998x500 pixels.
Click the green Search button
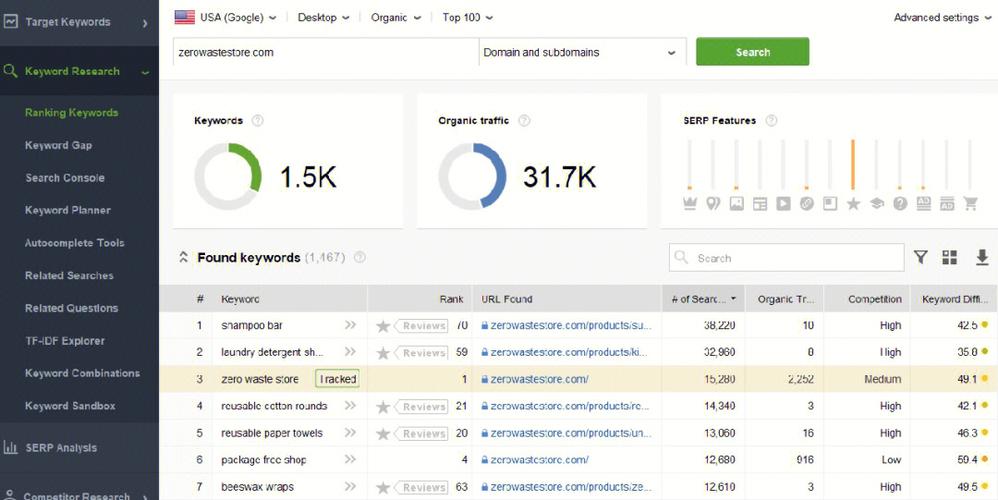tap(752, 52)
